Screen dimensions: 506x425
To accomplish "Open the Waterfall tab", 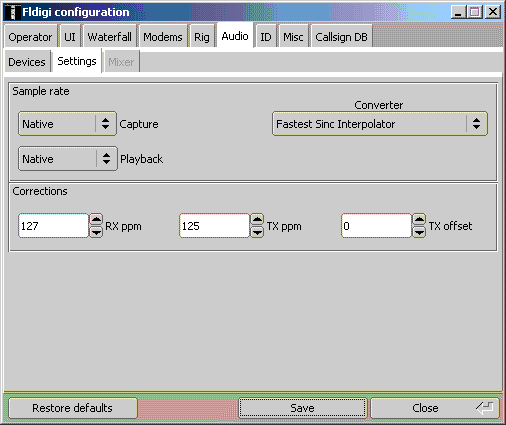I will coord(110,37).
